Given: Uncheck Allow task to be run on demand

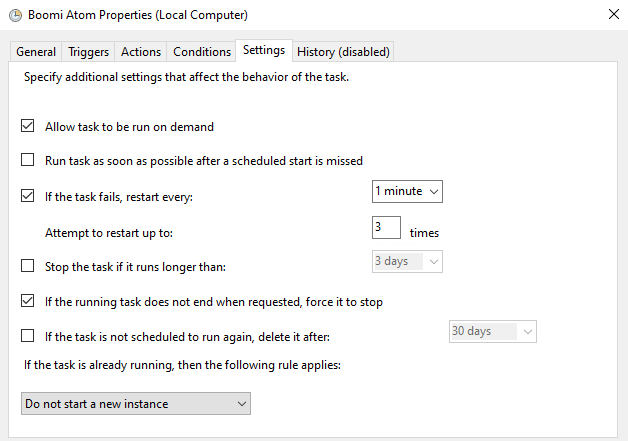Looking at the screenshot, I should (x=28, y=126).
